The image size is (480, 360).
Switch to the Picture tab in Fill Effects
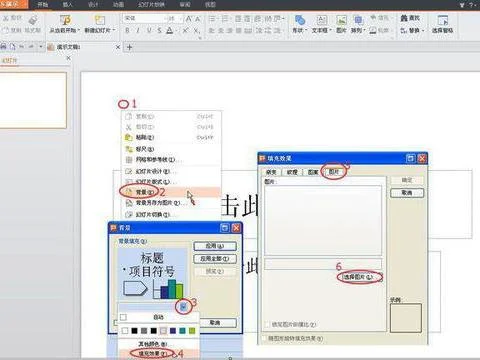point(334,172)
